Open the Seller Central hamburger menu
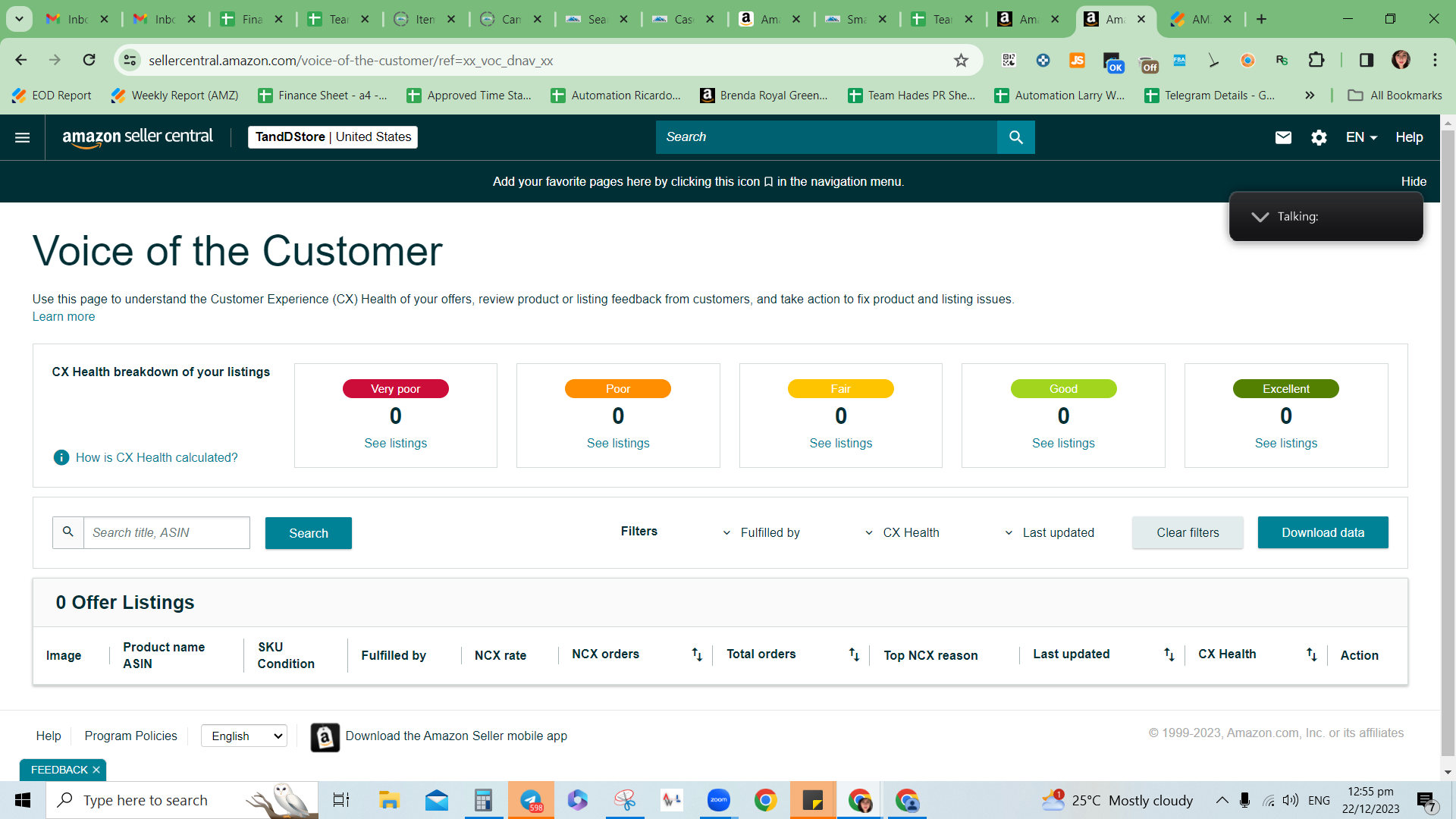Image resolution: width=1456 pixels, height=819 pixels. [23, 137]
